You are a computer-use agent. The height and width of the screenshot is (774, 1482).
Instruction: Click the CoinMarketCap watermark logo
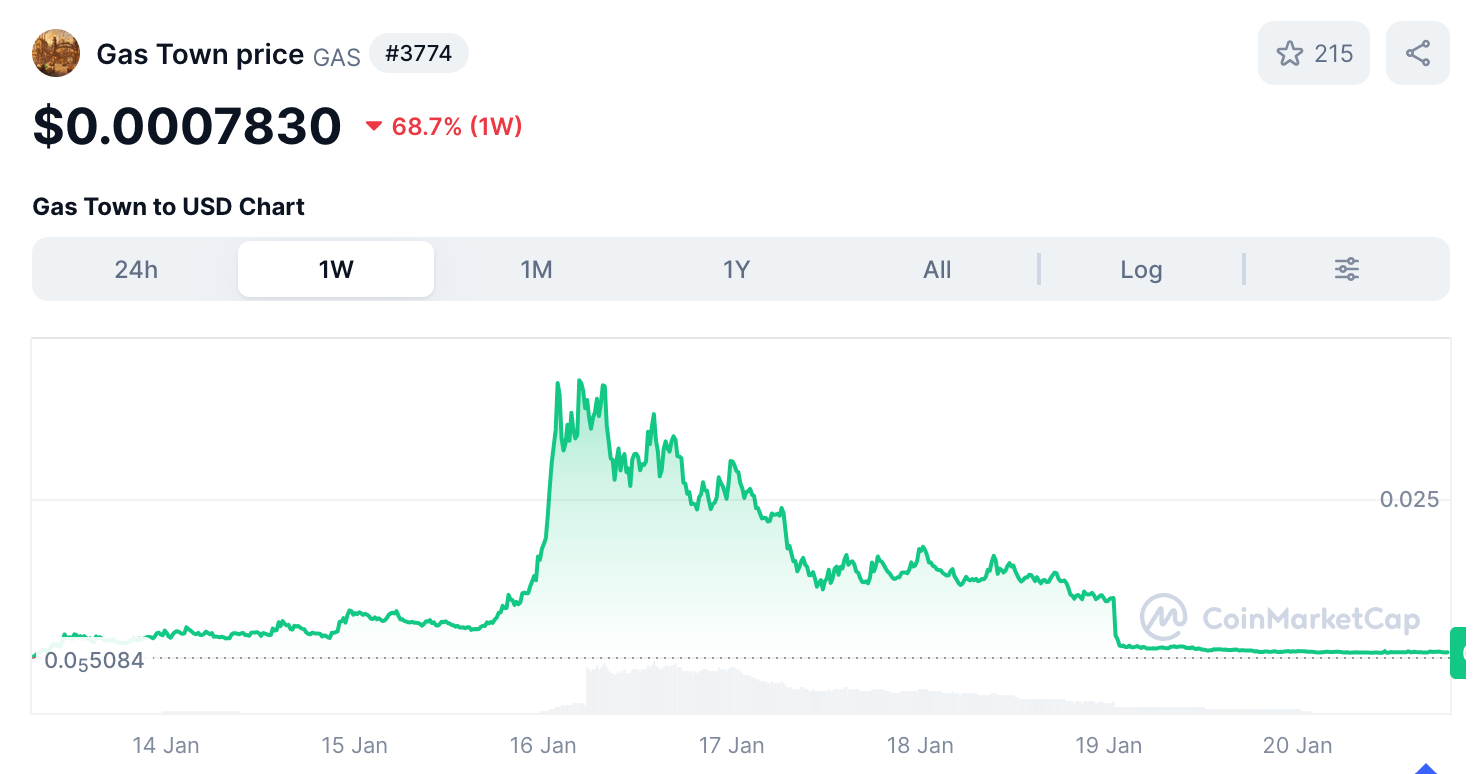click(1164, 618)
